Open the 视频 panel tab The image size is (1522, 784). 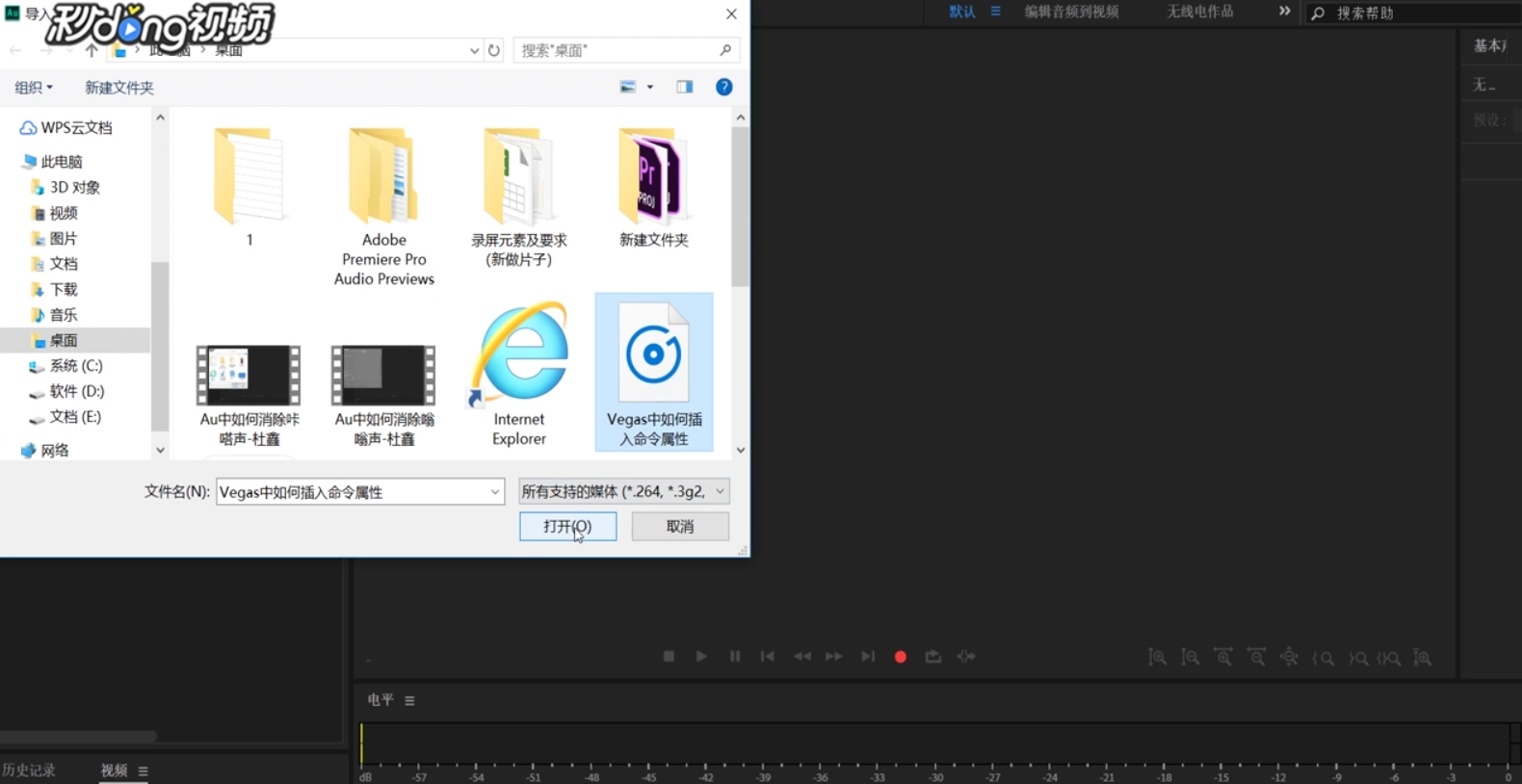point(114,771)
